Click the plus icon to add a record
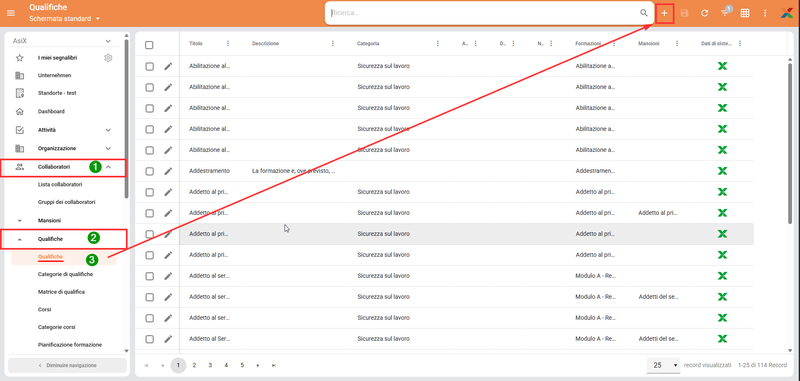The height and width of the screenshot is (381, 800). (x=664, y=13)
